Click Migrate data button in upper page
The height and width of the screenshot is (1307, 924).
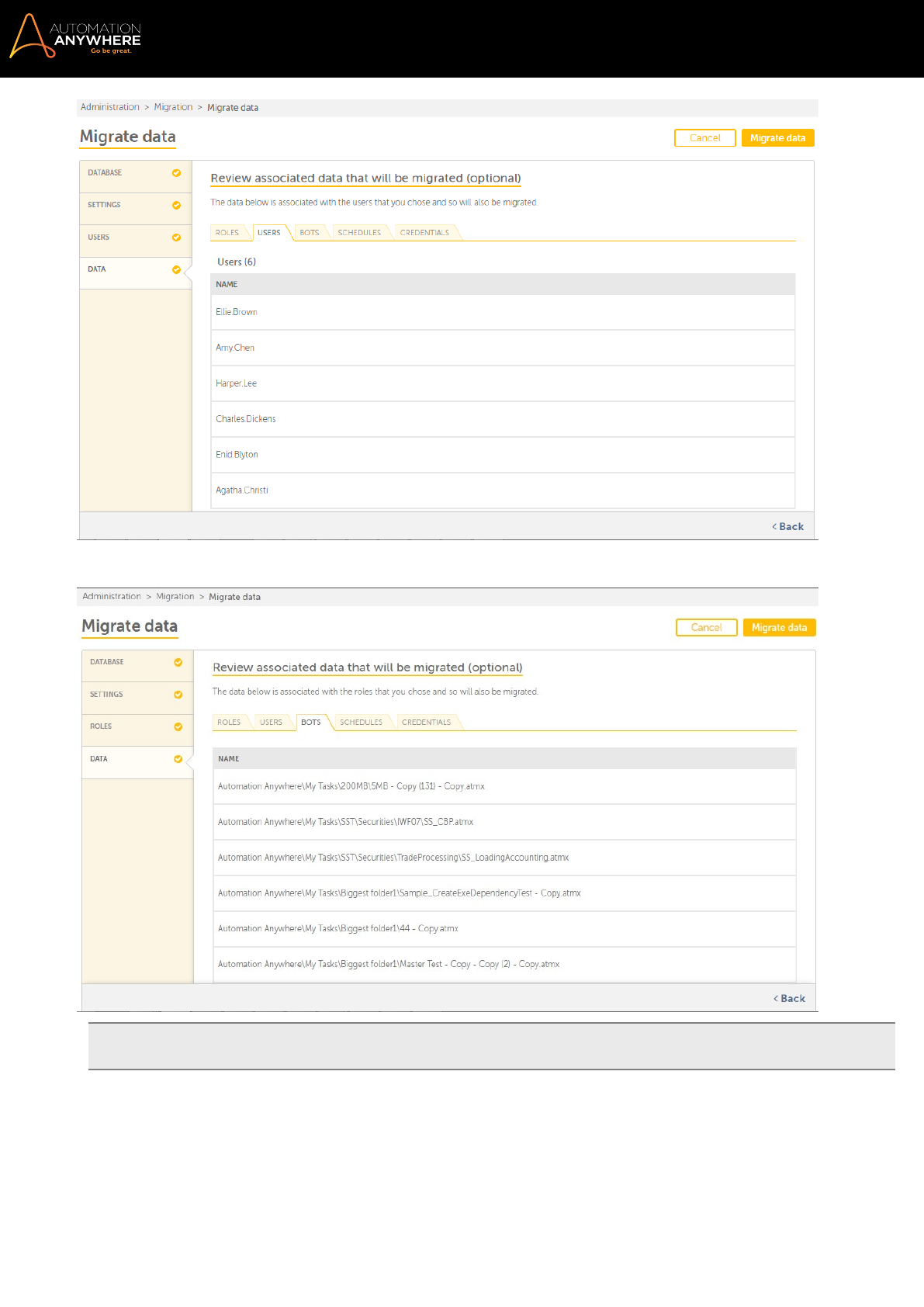(x=777, y=138)
